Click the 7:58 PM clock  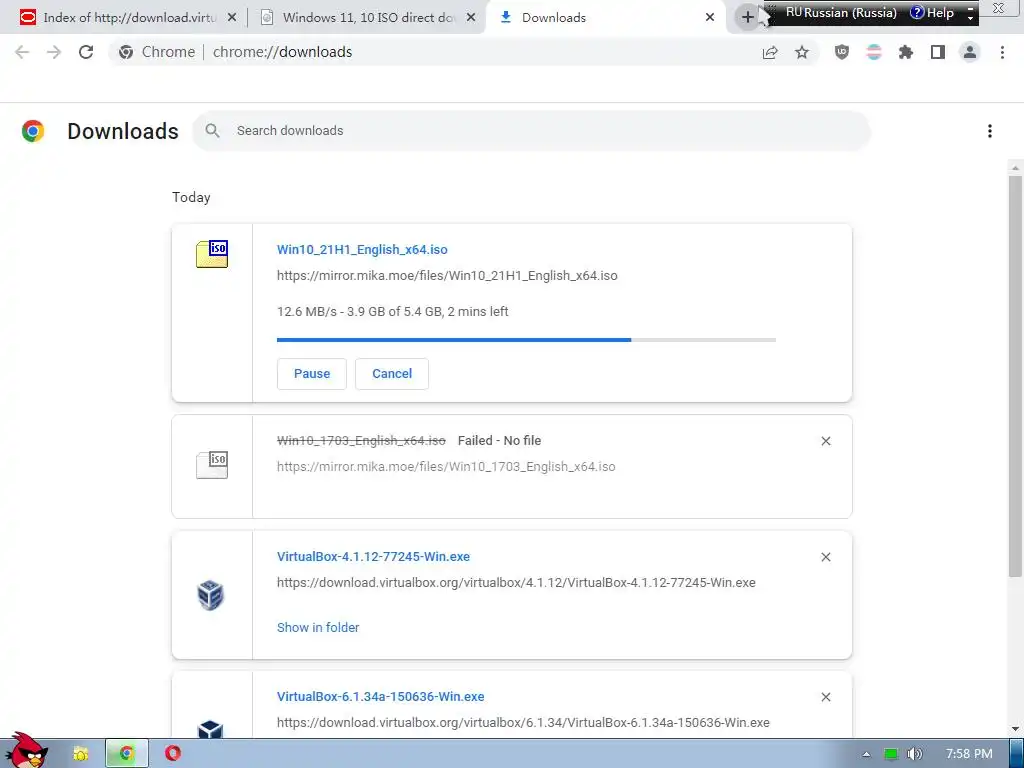[969, 754]
